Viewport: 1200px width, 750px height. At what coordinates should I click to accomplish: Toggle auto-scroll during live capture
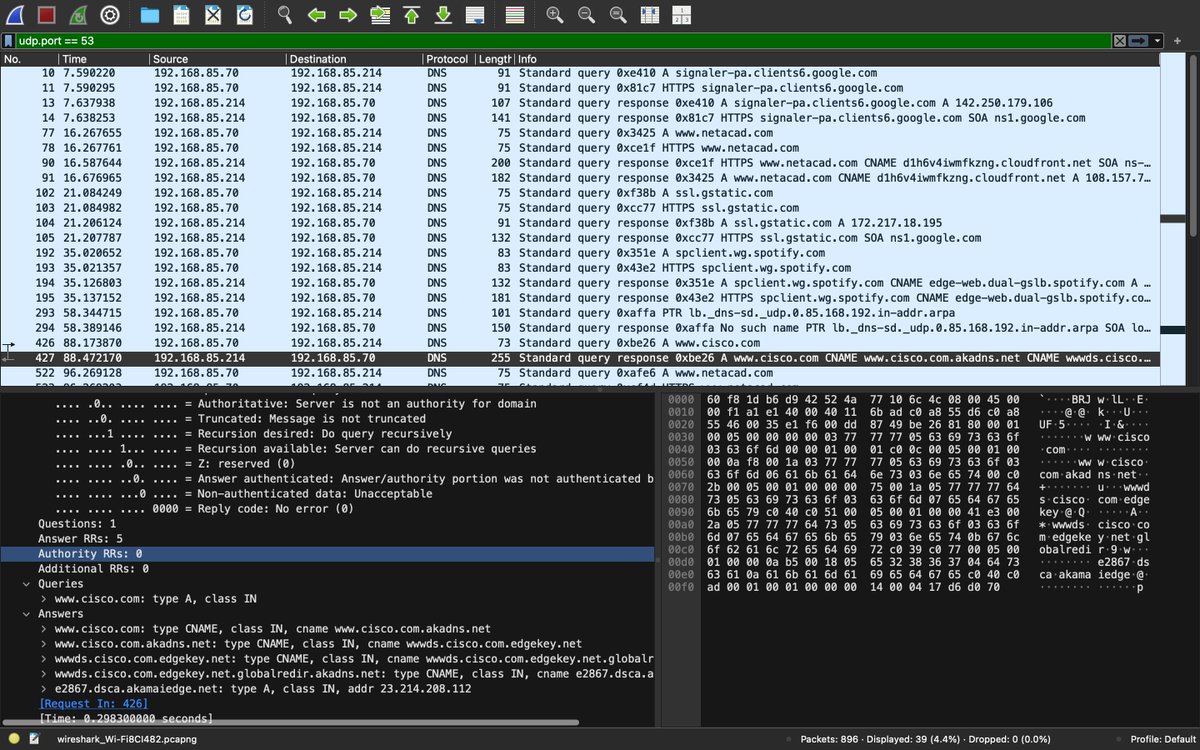coord(473,14)
